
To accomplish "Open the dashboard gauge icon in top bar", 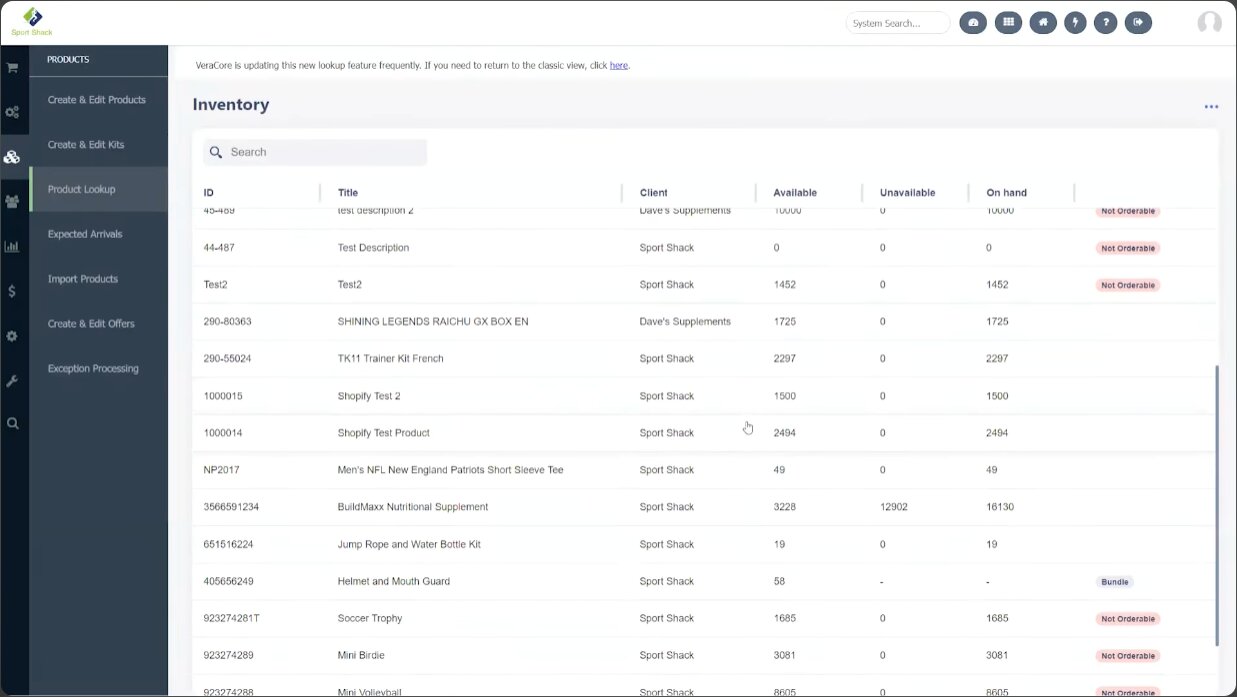I will (973, 23).
